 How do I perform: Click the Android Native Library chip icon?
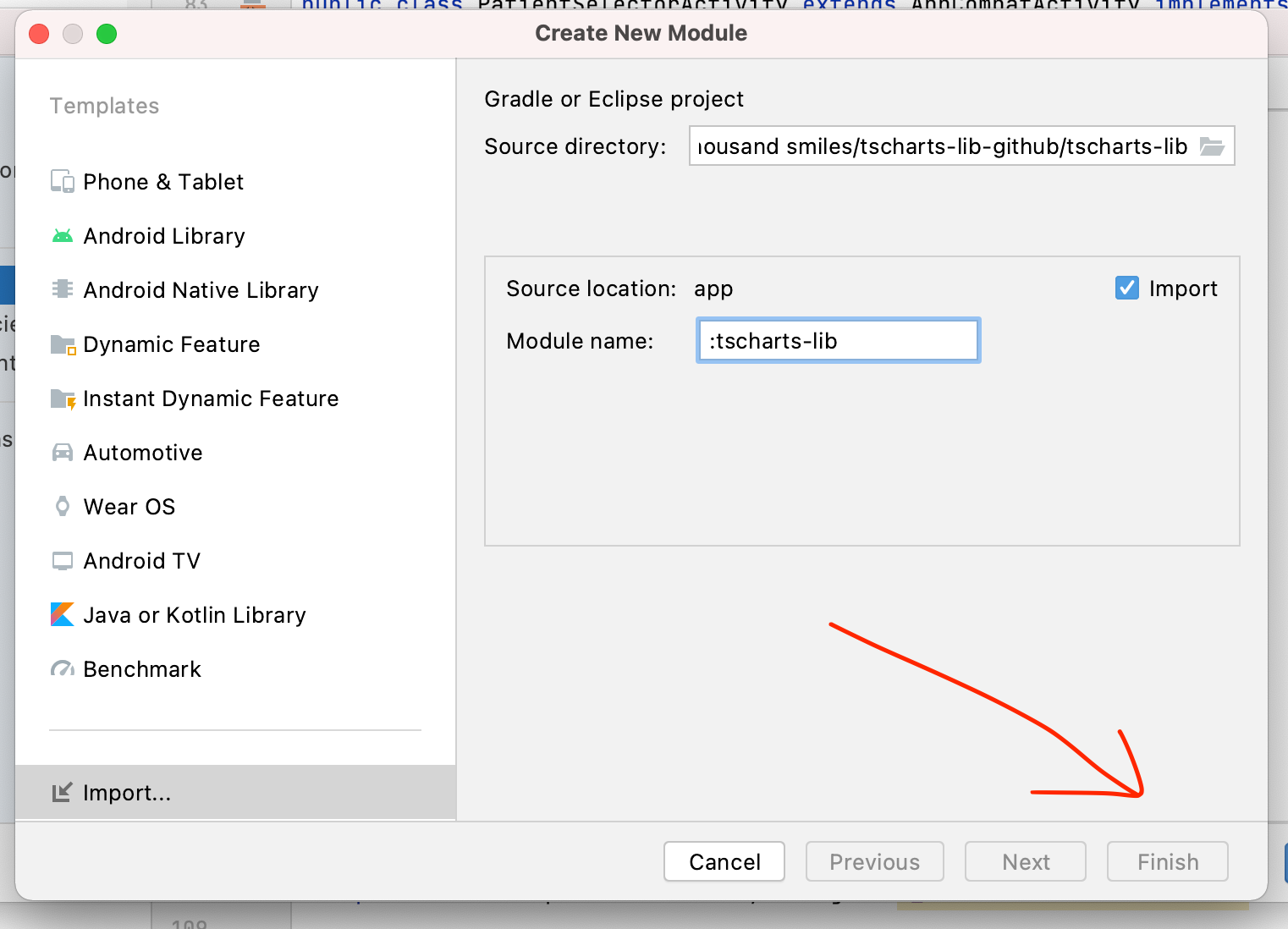coord(63,289)
